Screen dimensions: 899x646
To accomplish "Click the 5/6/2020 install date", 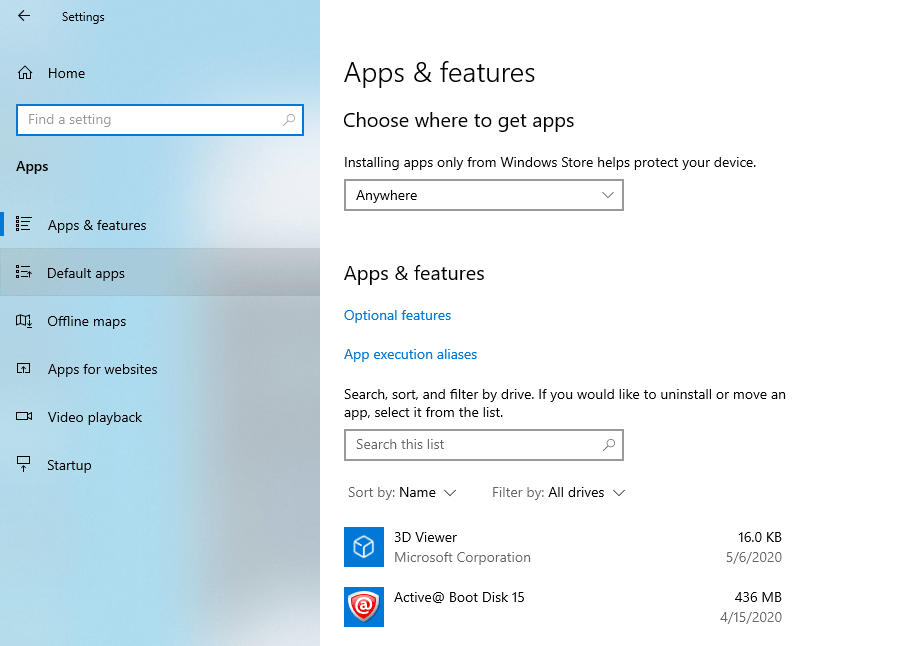I will (753, 557).
